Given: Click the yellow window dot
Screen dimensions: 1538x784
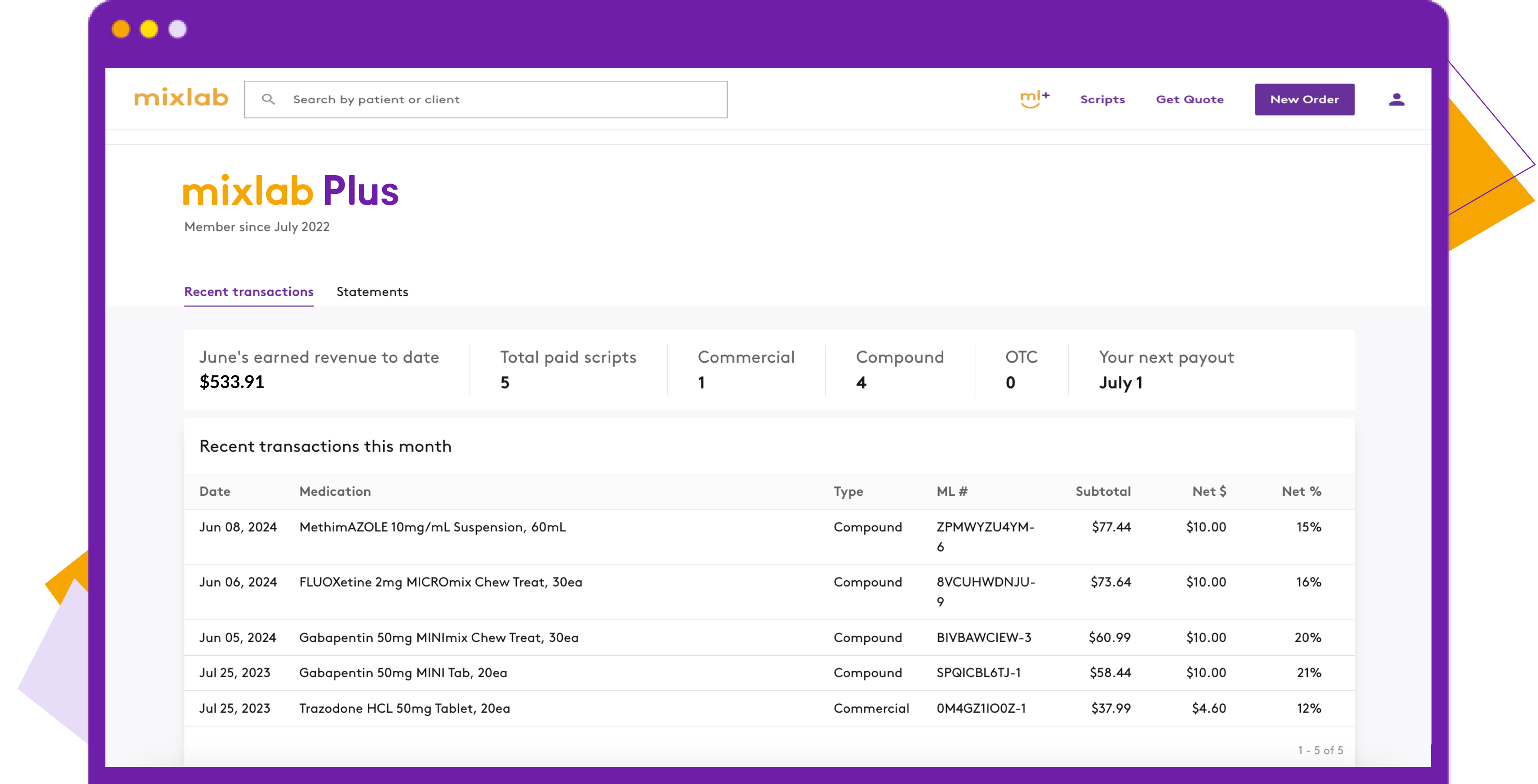Looking at the screenshot, I should point(149,29).
